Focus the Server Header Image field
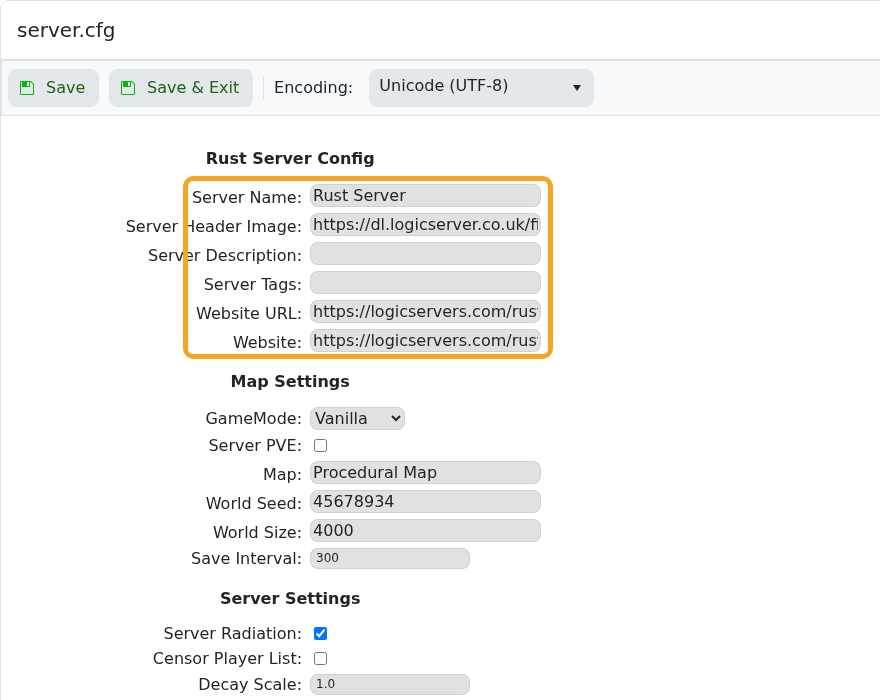This screenshot has width=880, height=700. (x=425, y=225)
